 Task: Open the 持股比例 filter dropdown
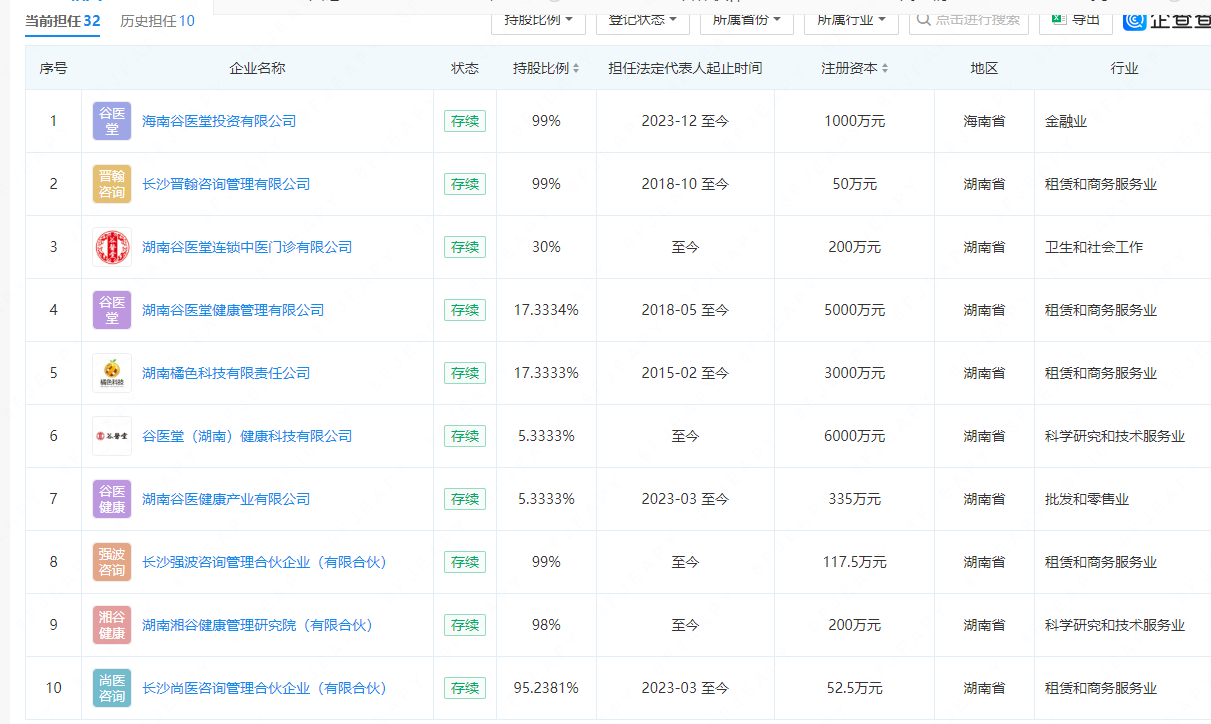539,19
